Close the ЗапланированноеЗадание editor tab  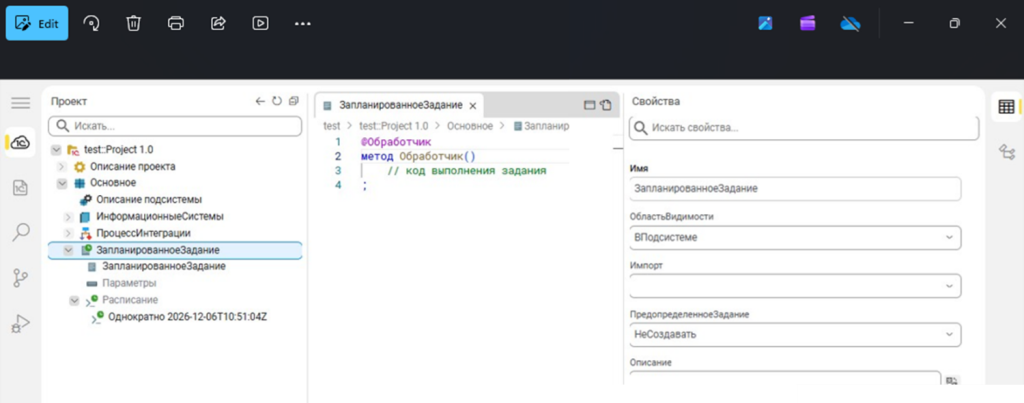[x=474, y=105]
